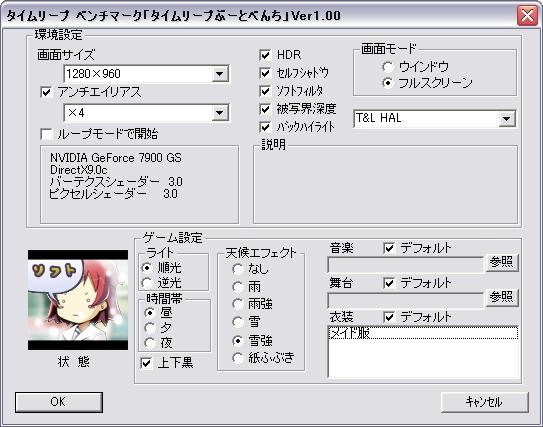Click the 参照 button for 音楽
The height and width of the screenshot is (427, 543).
(x=502, y=262)
